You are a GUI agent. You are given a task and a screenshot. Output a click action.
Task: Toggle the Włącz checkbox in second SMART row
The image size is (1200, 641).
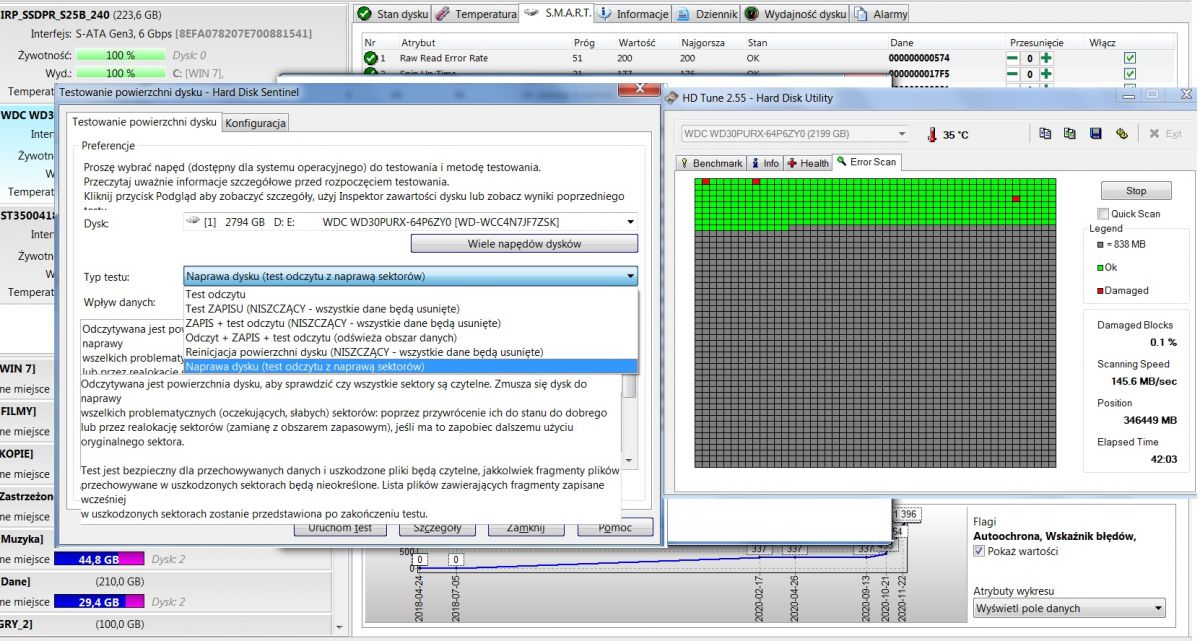tap(1130, 74)
